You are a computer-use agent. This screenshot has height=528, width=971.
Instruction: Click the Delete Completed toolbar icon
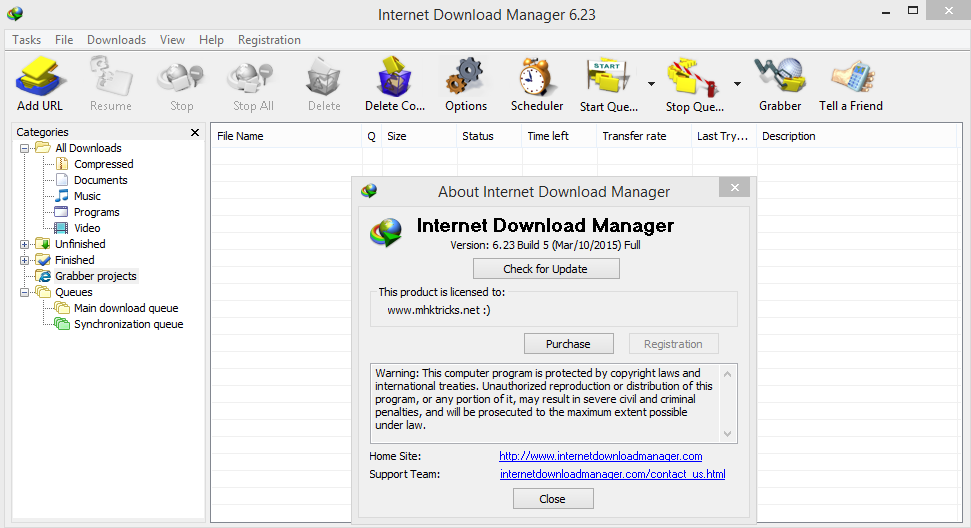click(x=394, y=77)
